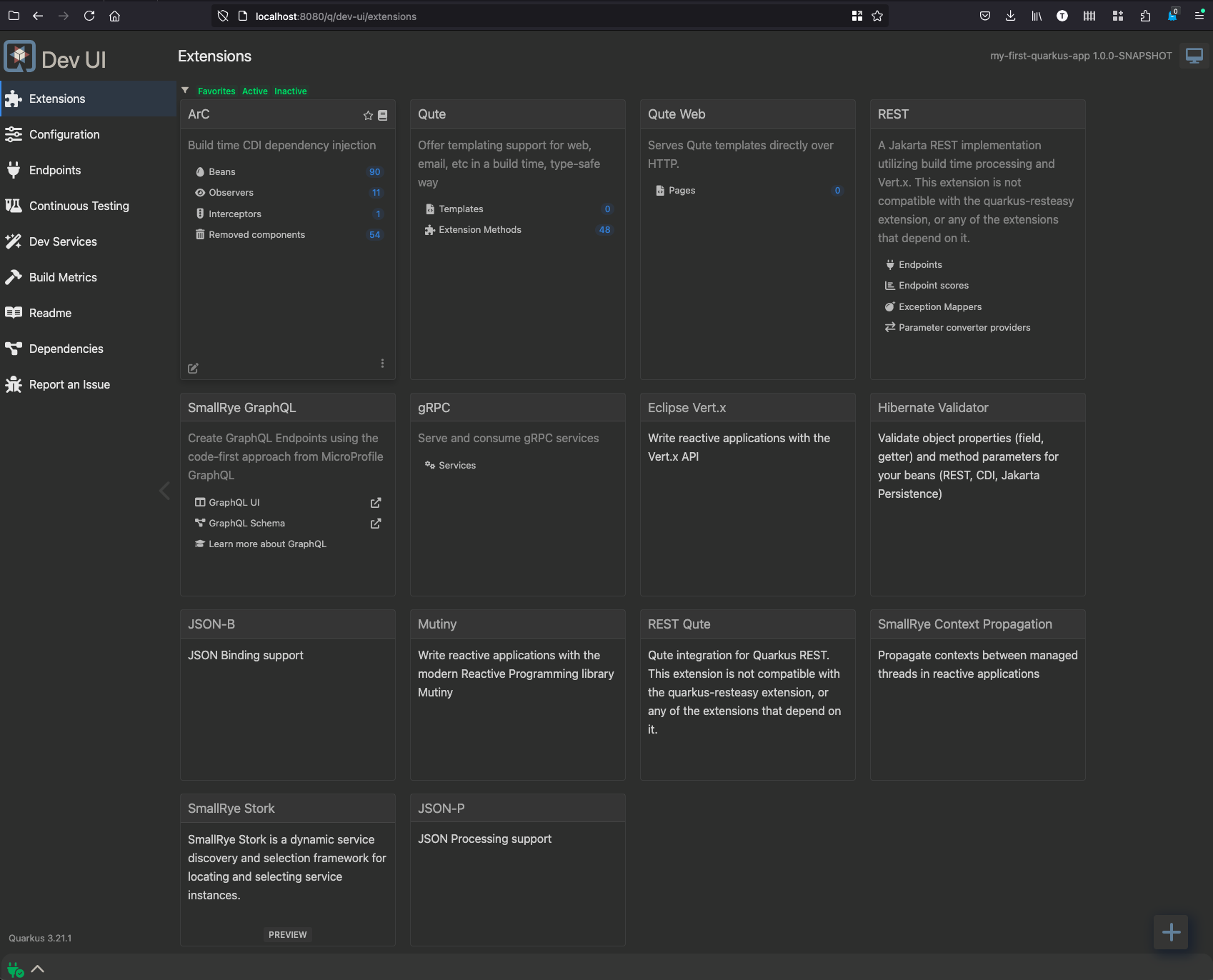Click the Hibernate Validator card title
This screenshot has height=980, width=1213.
pyautogui.click(x=933, y=408)
